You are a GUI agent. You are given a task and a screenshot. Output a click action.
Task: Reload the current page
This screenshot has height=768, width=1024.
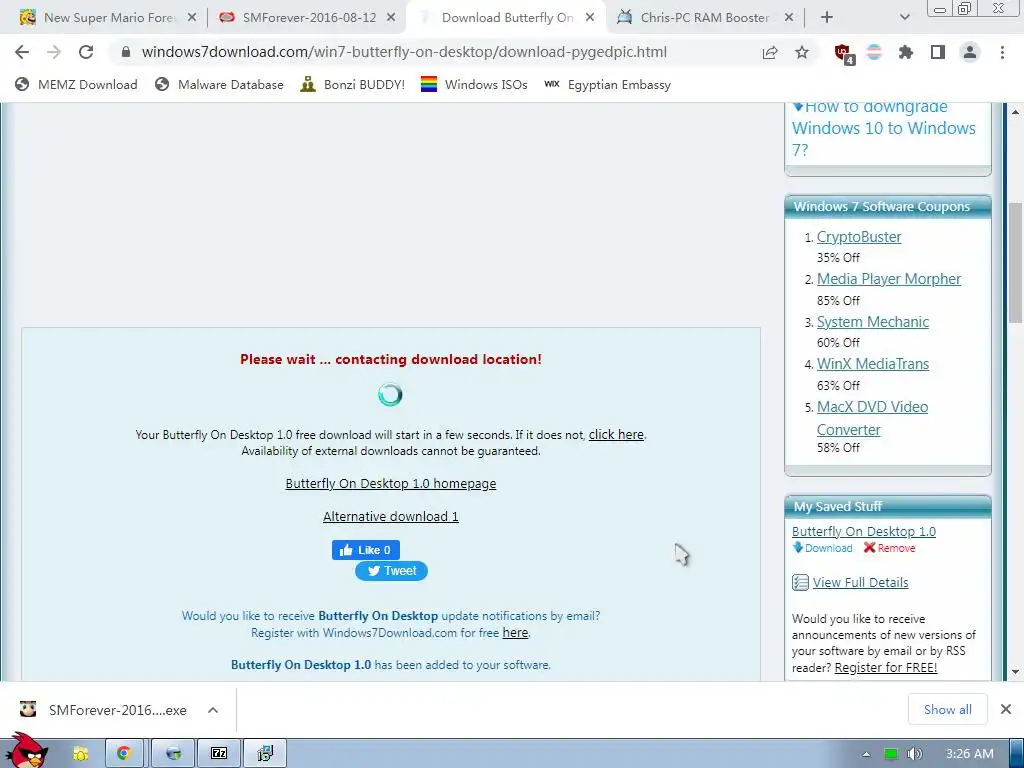(86, 52)
